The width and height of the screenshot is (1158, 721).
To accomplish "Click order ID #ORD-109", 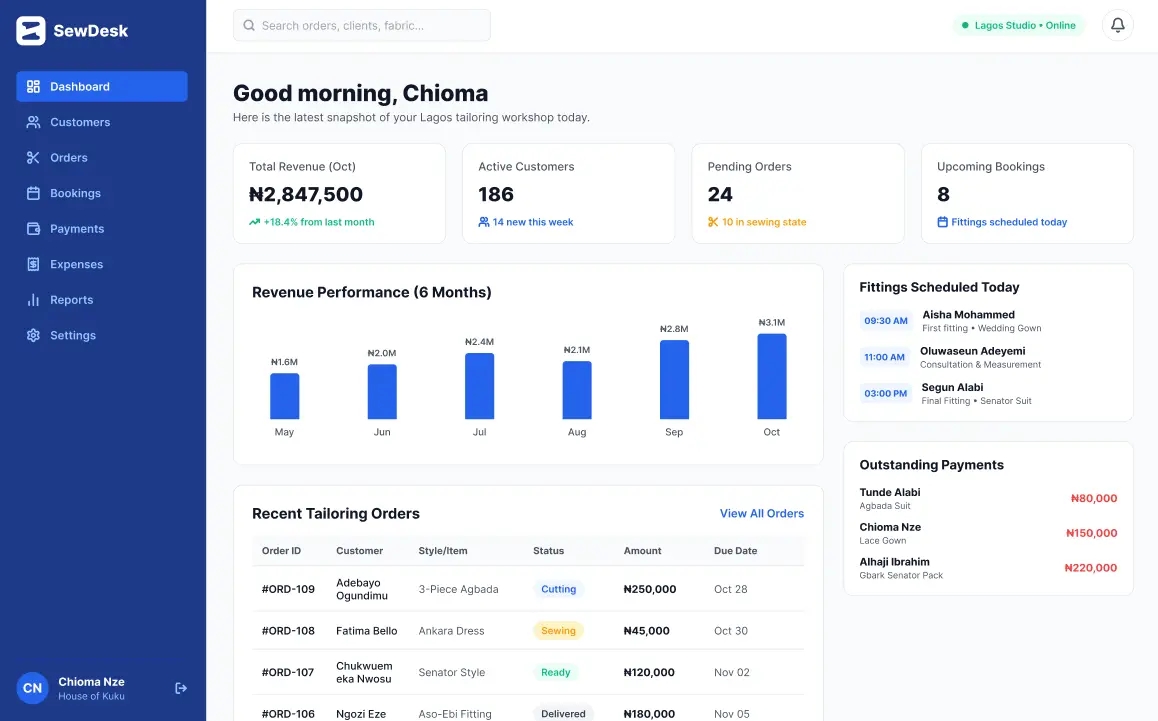I will coord(288,589).
